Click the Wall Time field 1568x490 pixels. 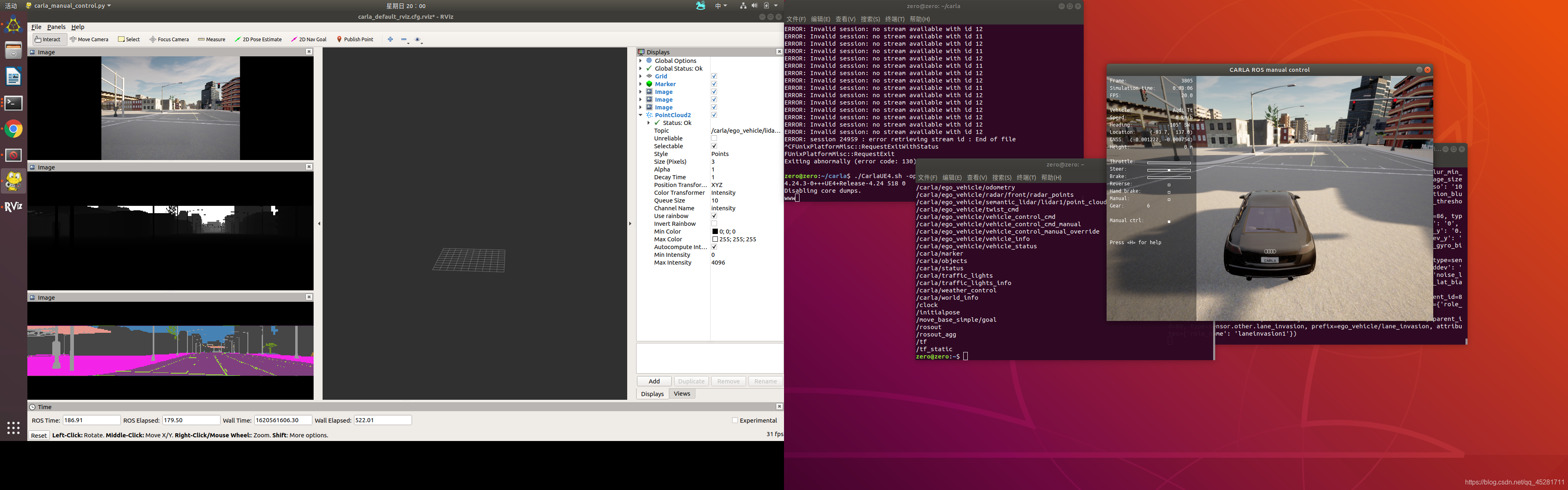(283, 420)
